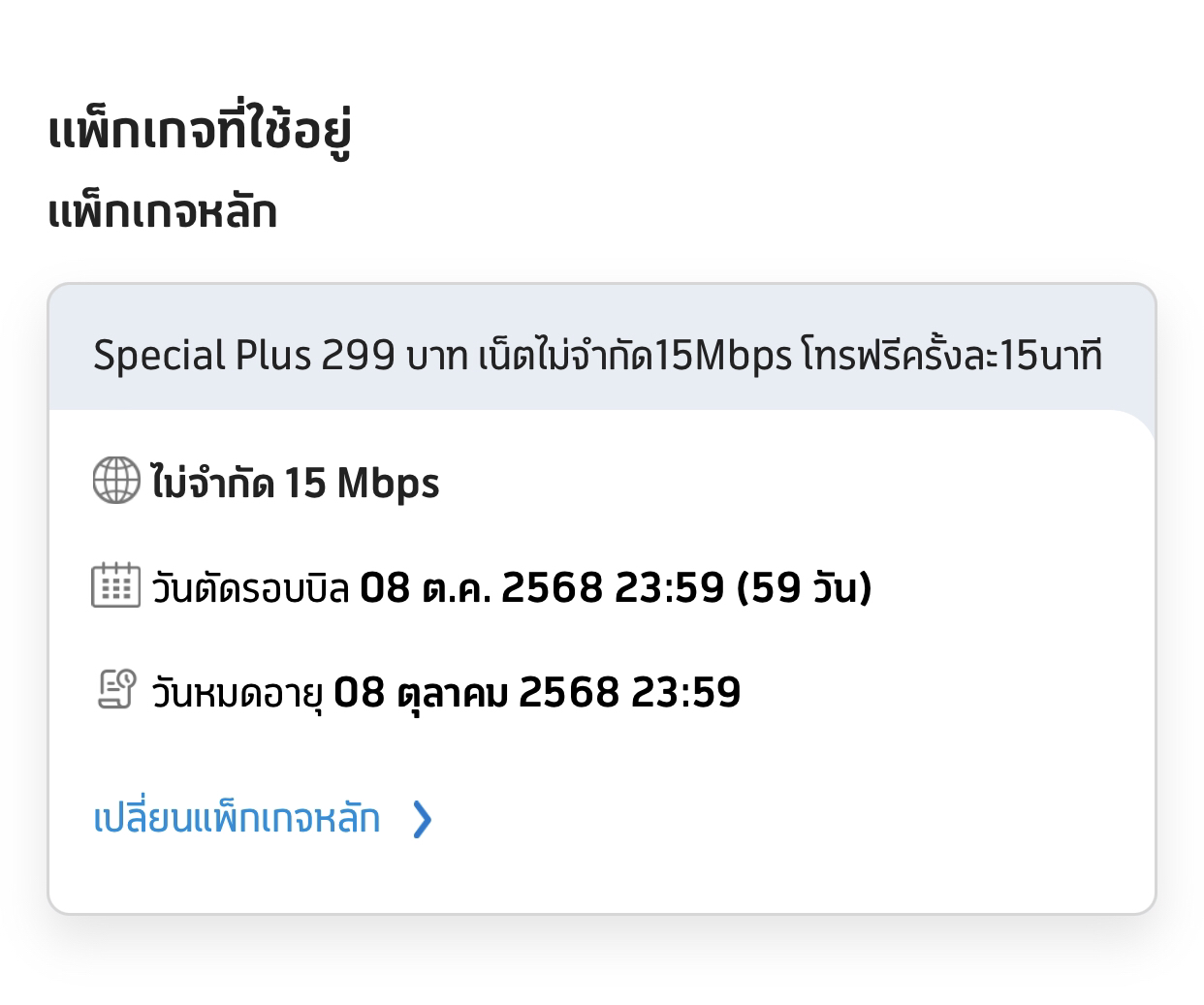The height and width of the screenshot is (1005, 1204).
Task: Click the แพ็กเกจหลัก subheading
Action: pyautogui.click(x=163, y=210)
